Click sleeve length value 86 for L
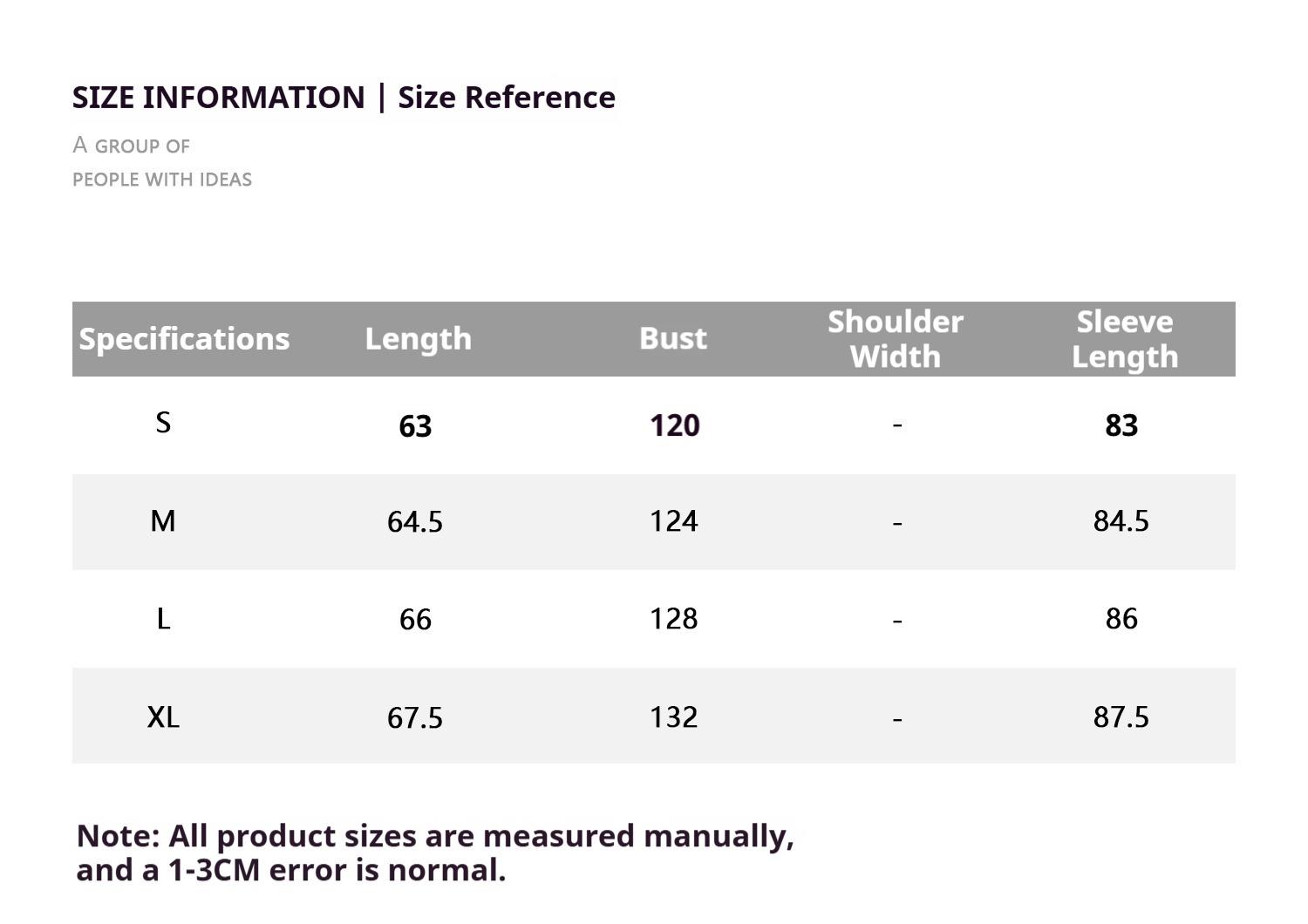 pyautogui.click(x=1121, y=619)
